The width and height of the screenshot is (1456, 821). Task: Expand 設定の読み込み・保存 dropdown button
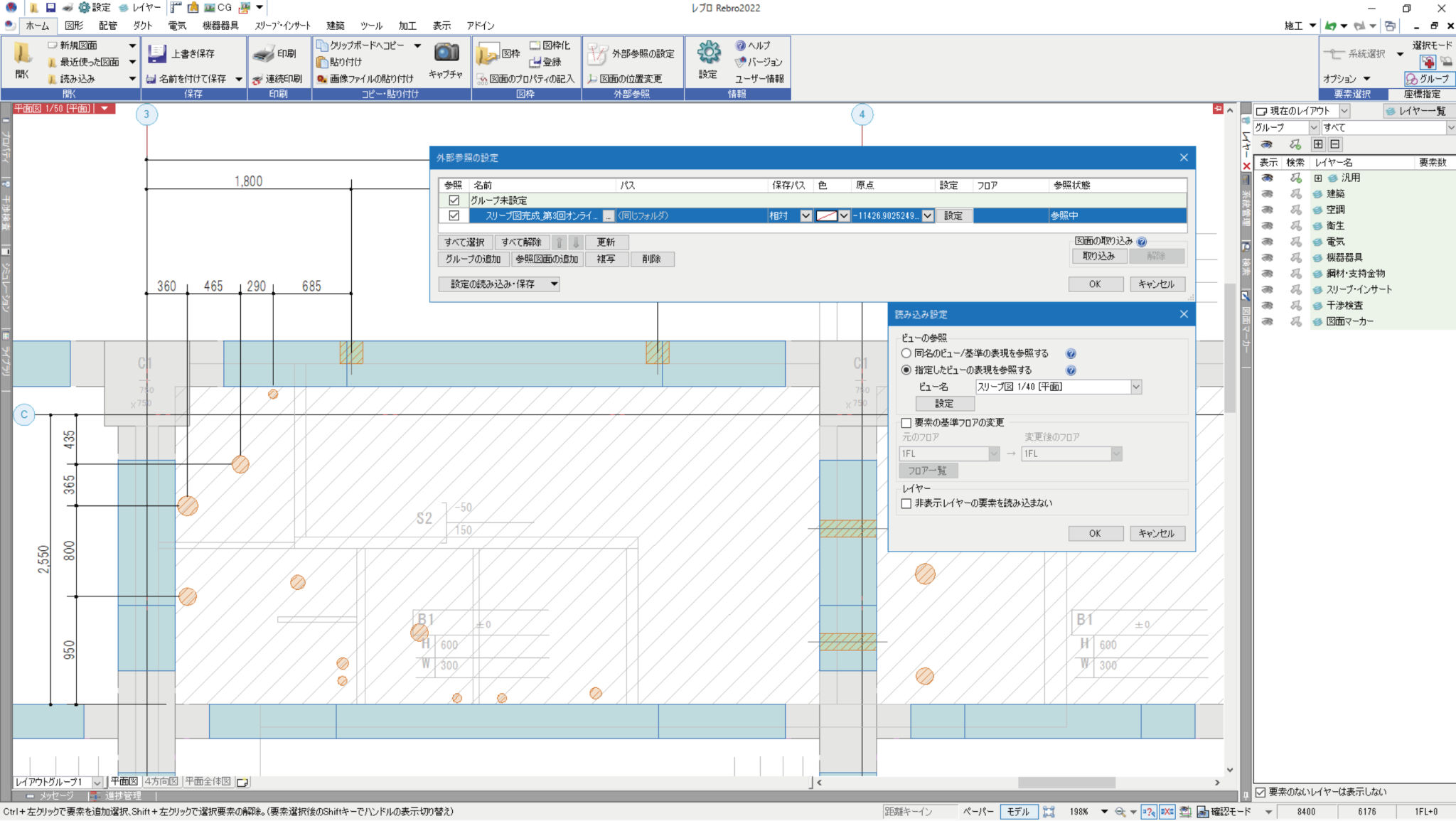click(554, 284)
